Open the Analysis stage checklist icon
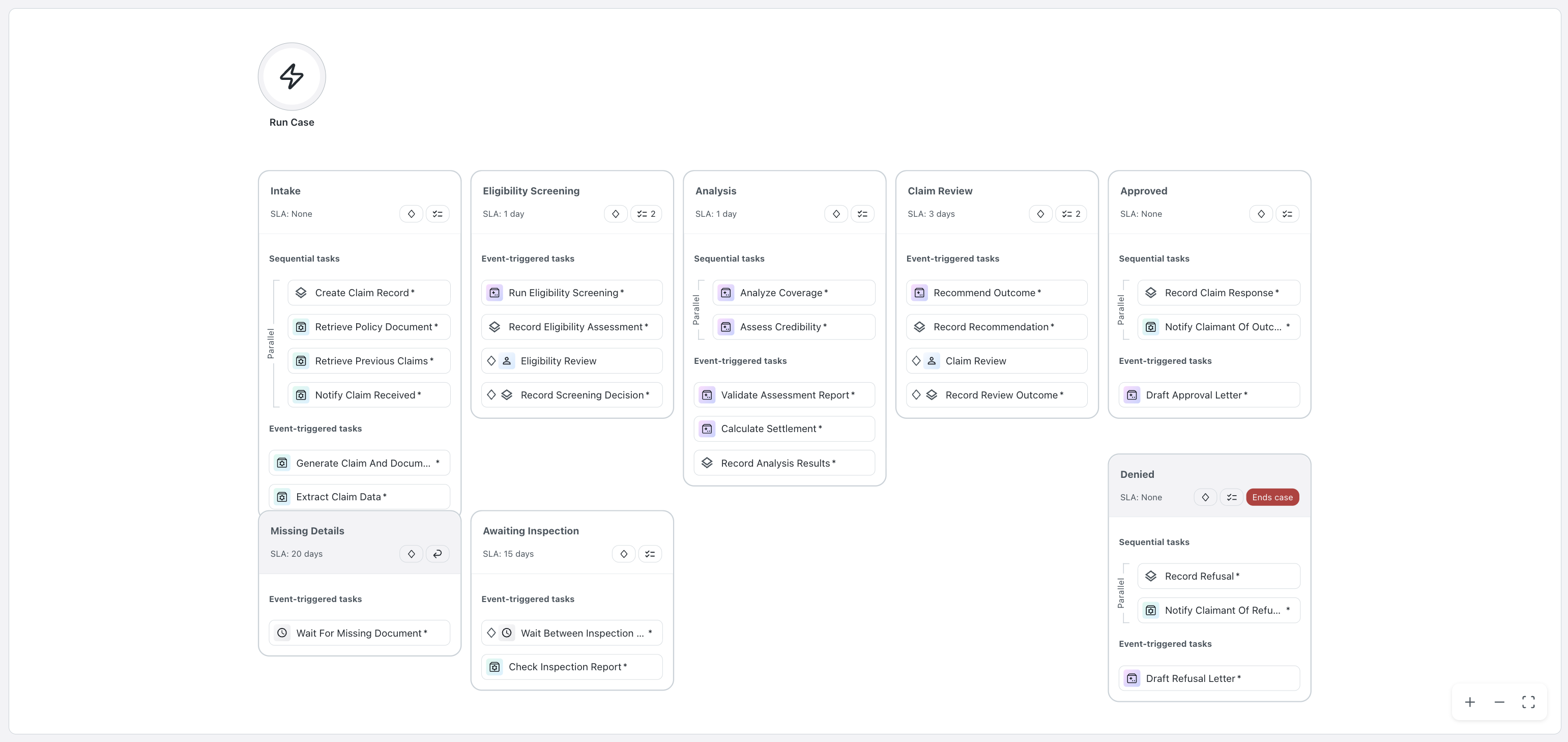The width and height of the screenshot is (1568, 742). coord(862,214)
